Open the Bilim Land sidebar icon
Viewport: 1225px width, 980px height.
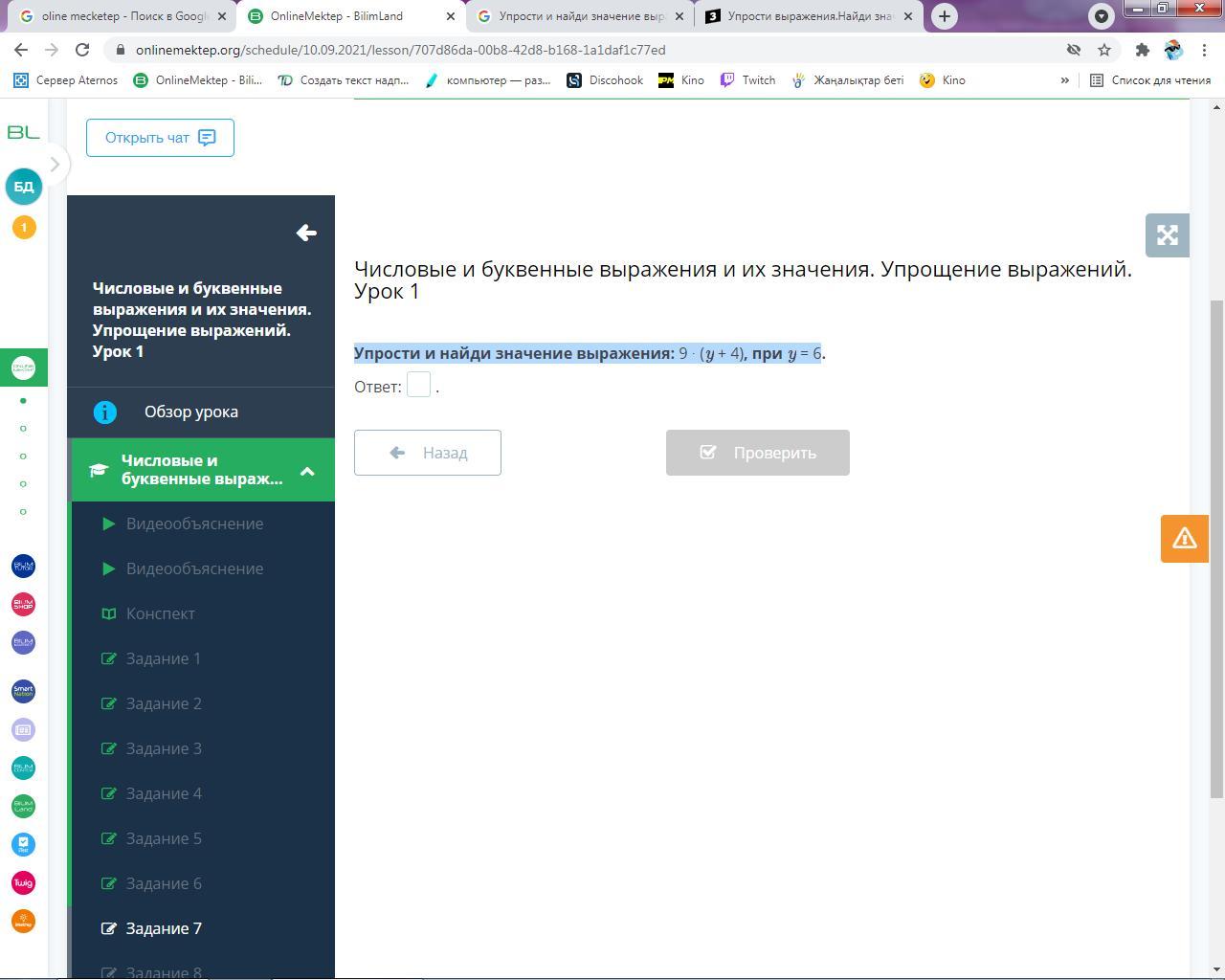(23, 806)
